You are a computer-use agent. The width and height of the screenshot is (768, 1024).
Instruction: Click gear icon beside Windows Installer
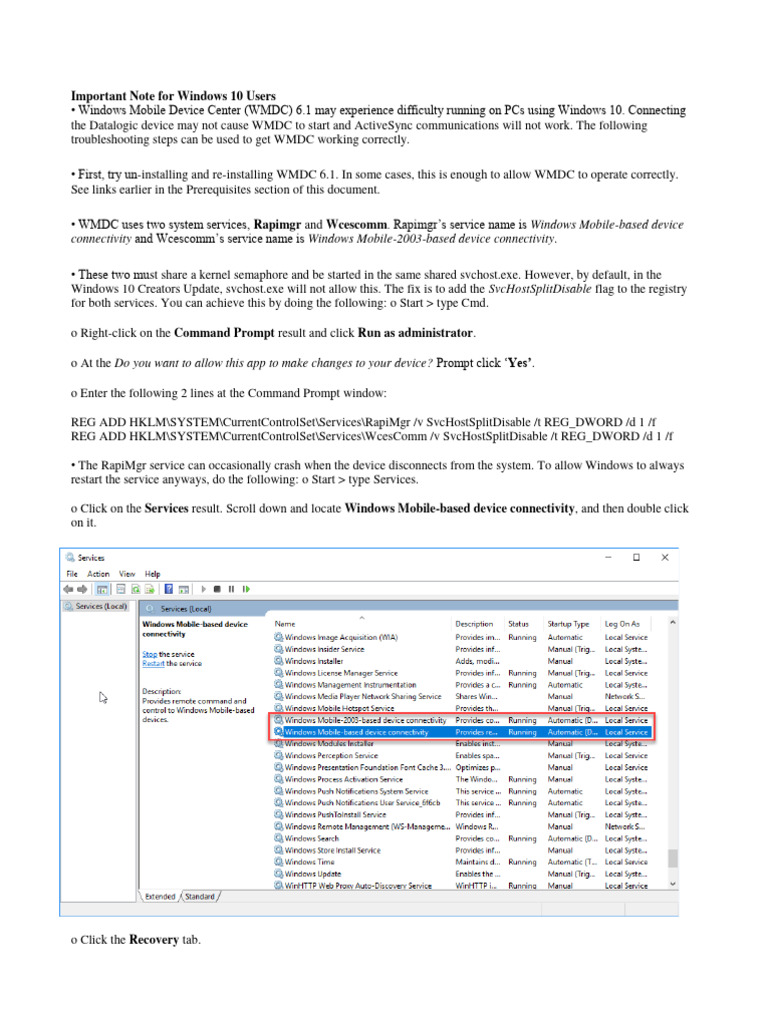[x=279, y=660]
